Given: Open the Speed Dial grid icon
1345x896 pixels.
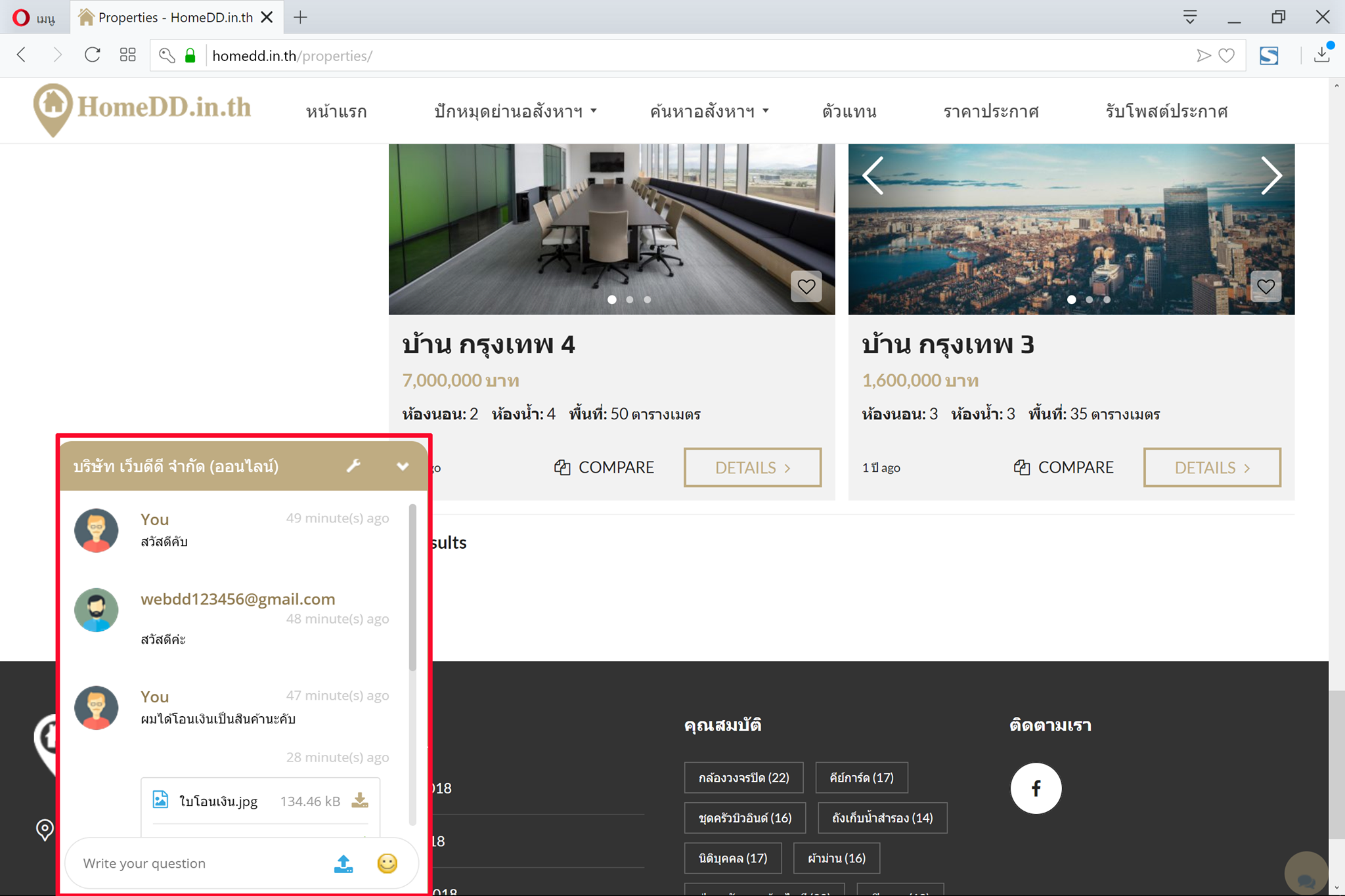Looking at the screenshot, I should (x=128, y=55).
